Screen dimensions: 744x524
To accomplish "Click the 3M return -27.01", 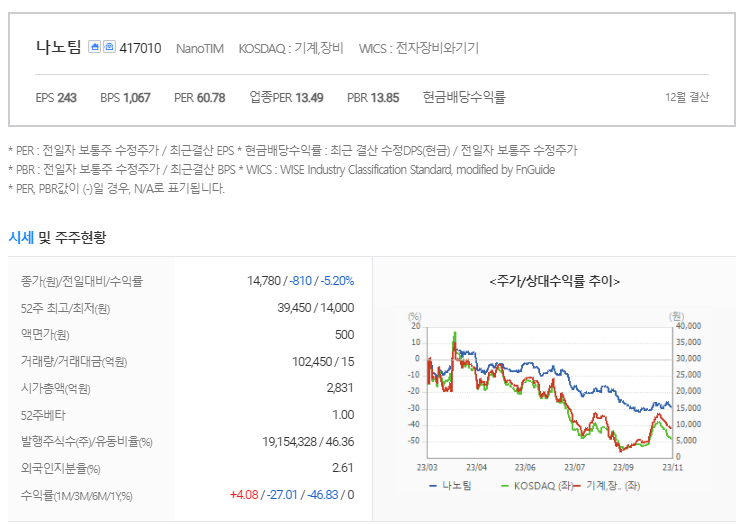I will click(x=282, y=495).
